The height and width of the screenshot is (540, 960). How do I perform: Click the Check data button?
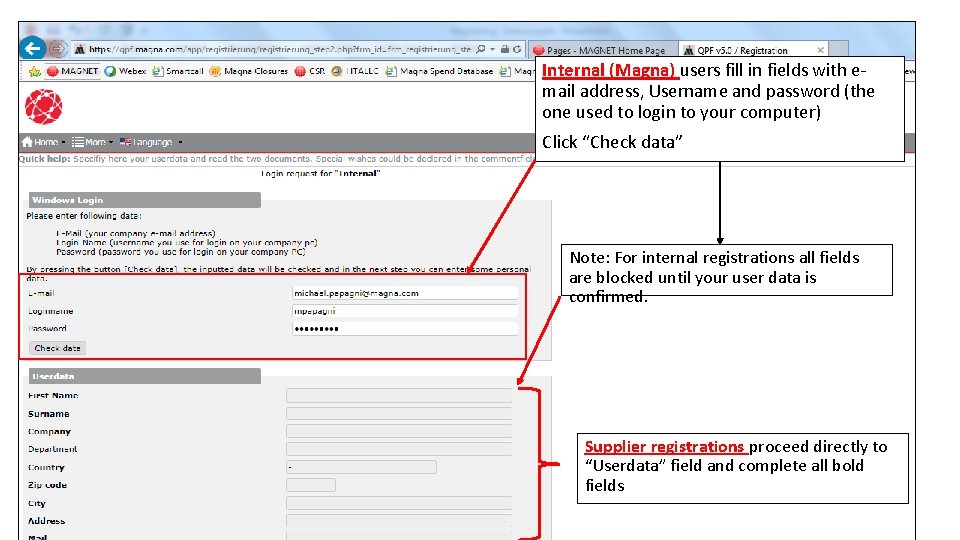point(58,348)
